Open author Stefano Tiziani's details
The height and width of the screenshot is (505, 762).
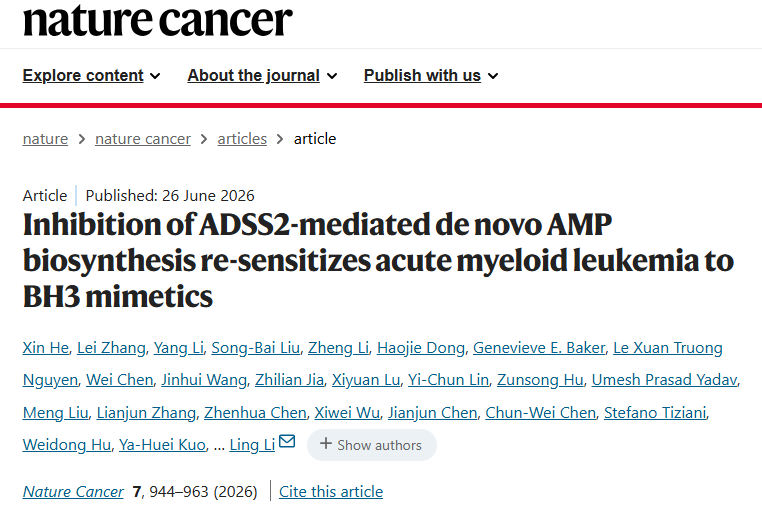(655, 413)
